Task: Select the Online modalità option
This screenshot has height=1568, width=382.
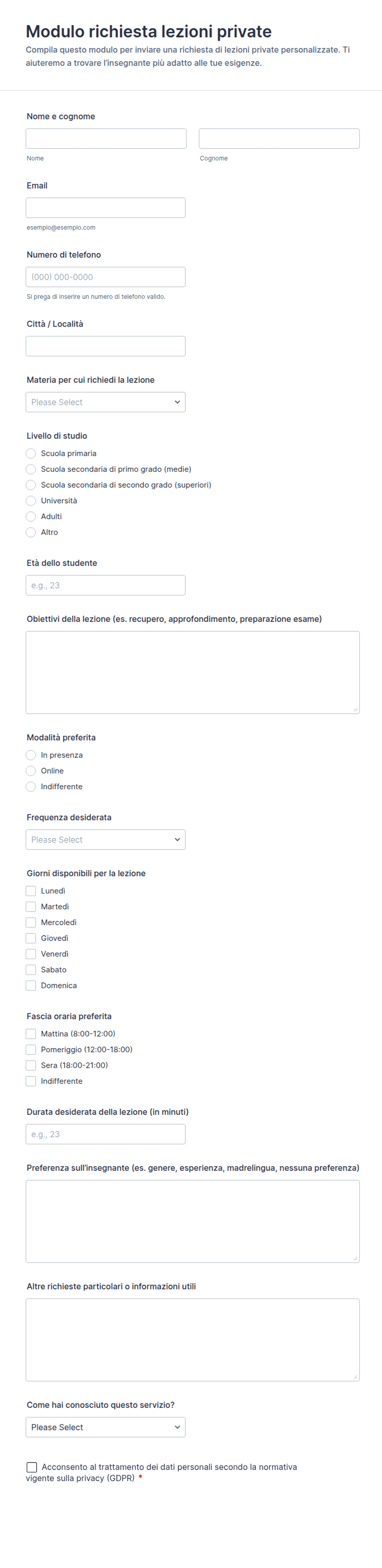Action: [31, 770]
